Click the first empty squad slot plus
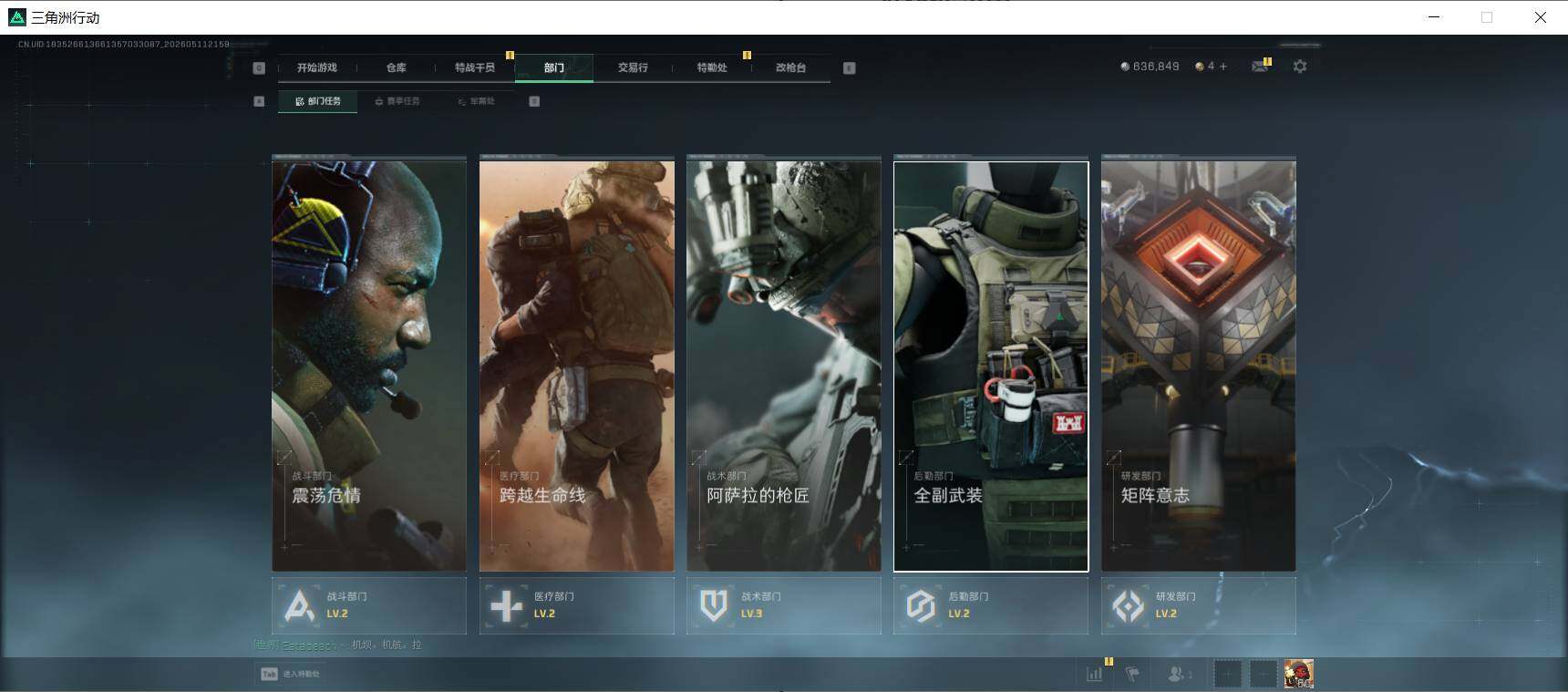 pos(1228,674)
